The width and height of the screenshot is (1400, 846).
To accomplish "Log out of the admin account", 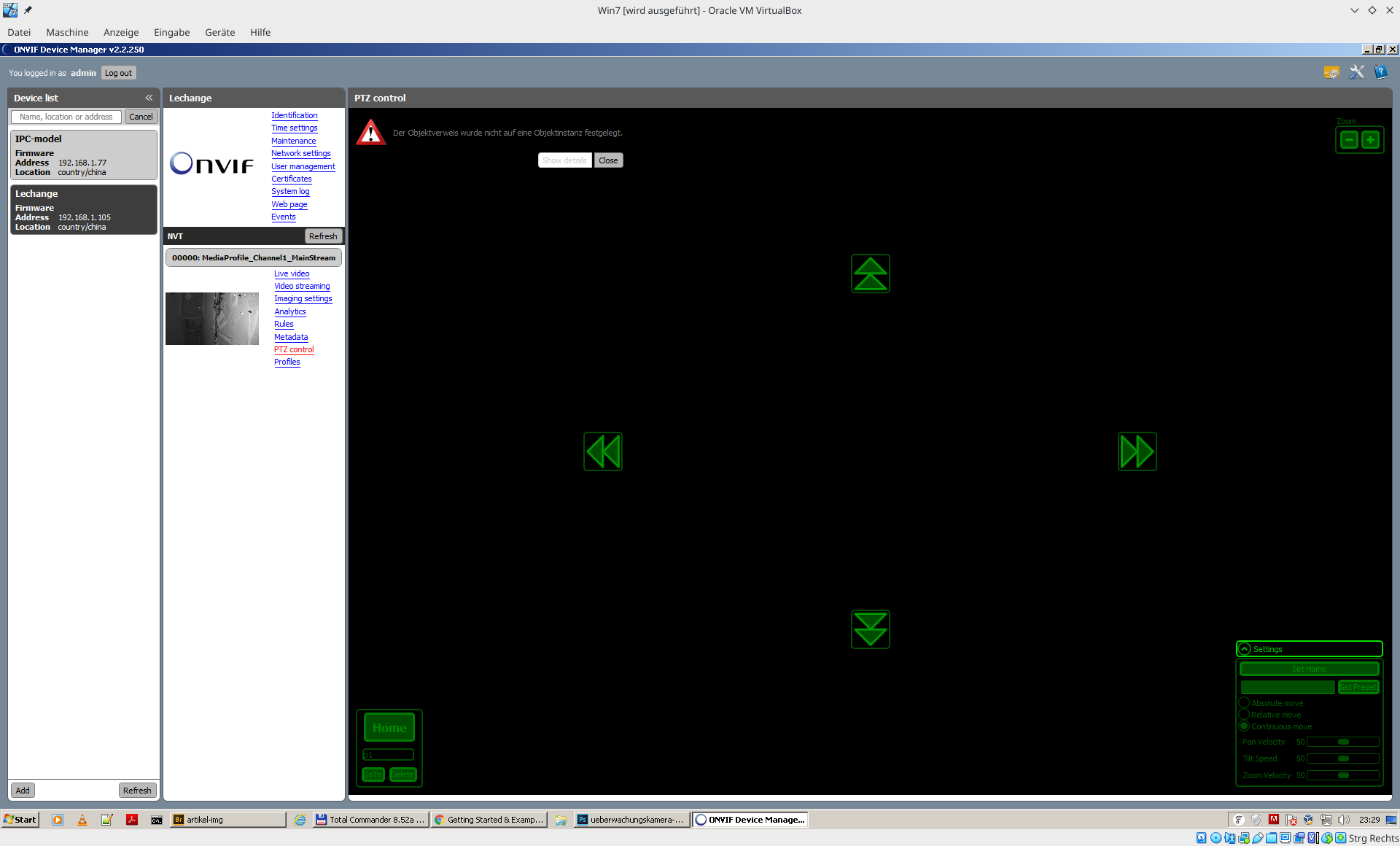I will [x=118, y=73].
